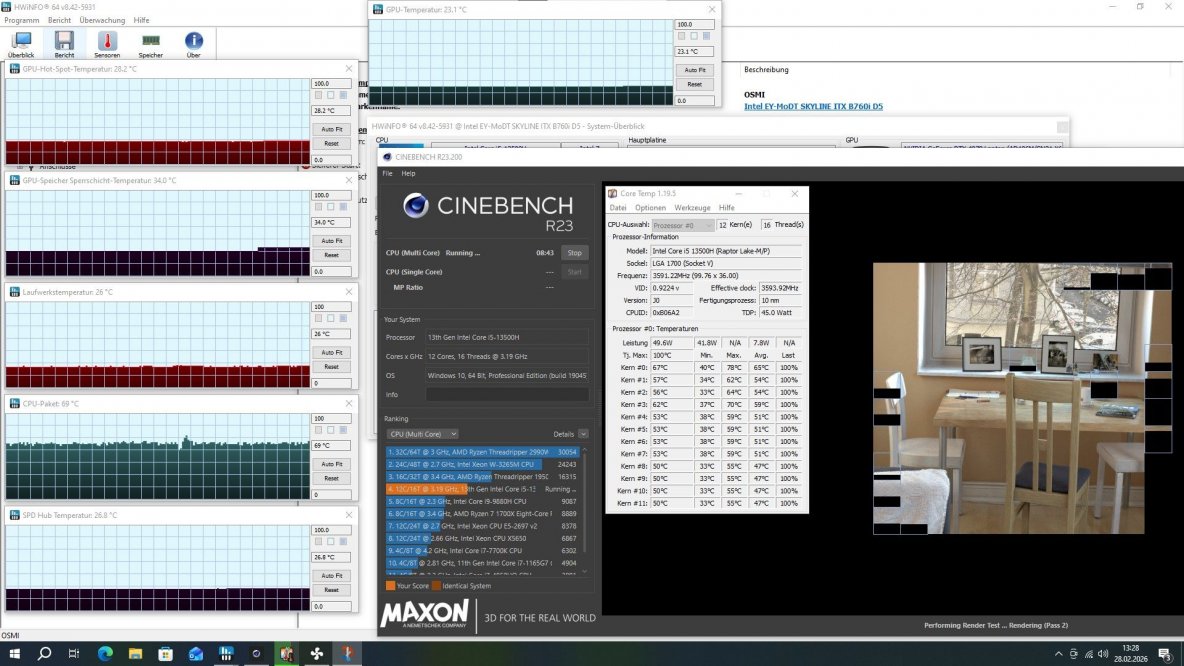Click the 100.0 maximum field in GPU-Hot-Spot graph
Viewport: 1184px width, 666px height.
coord(331,84)
